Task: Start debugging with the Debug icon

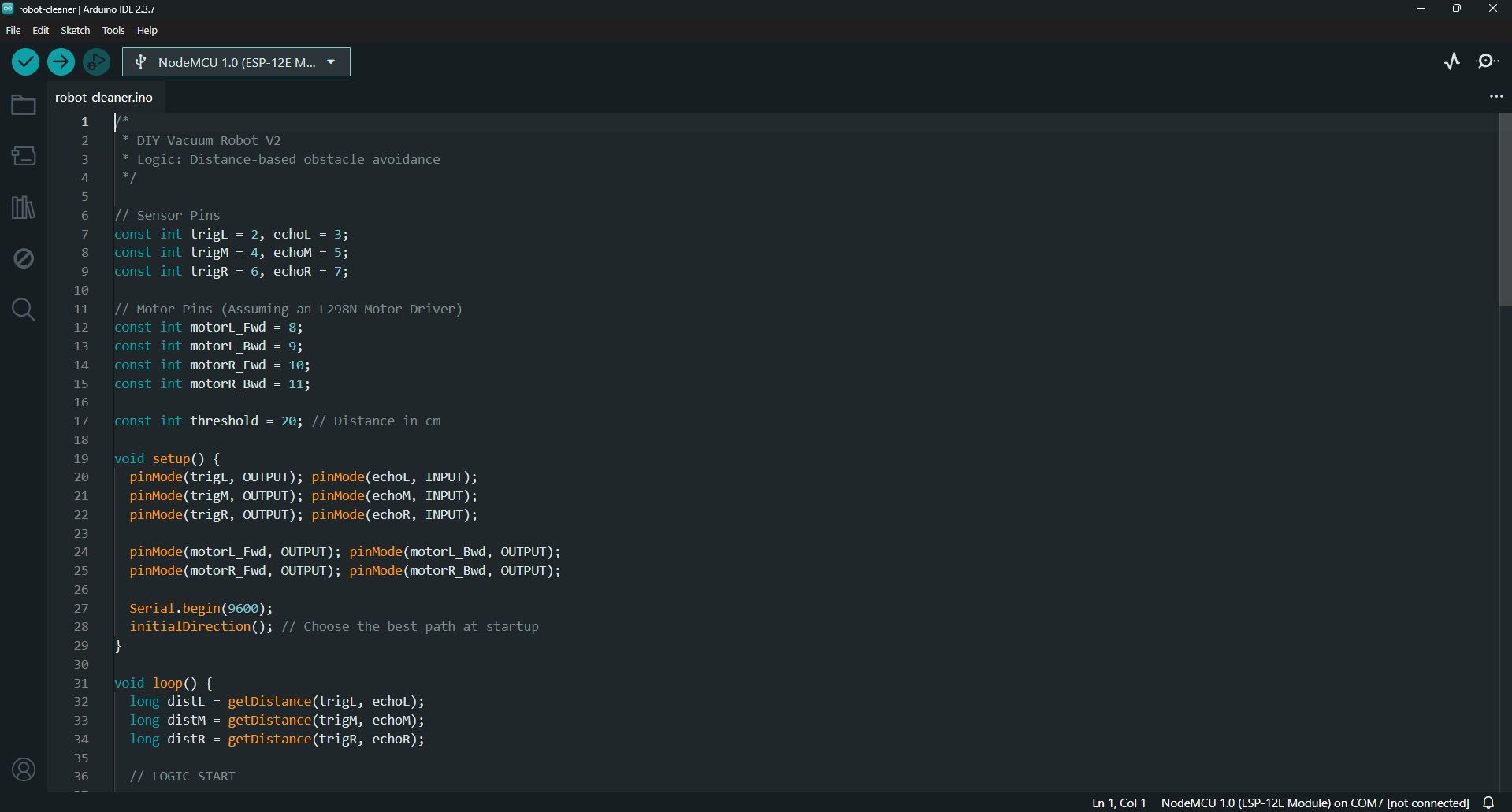Action: [96, 61]
